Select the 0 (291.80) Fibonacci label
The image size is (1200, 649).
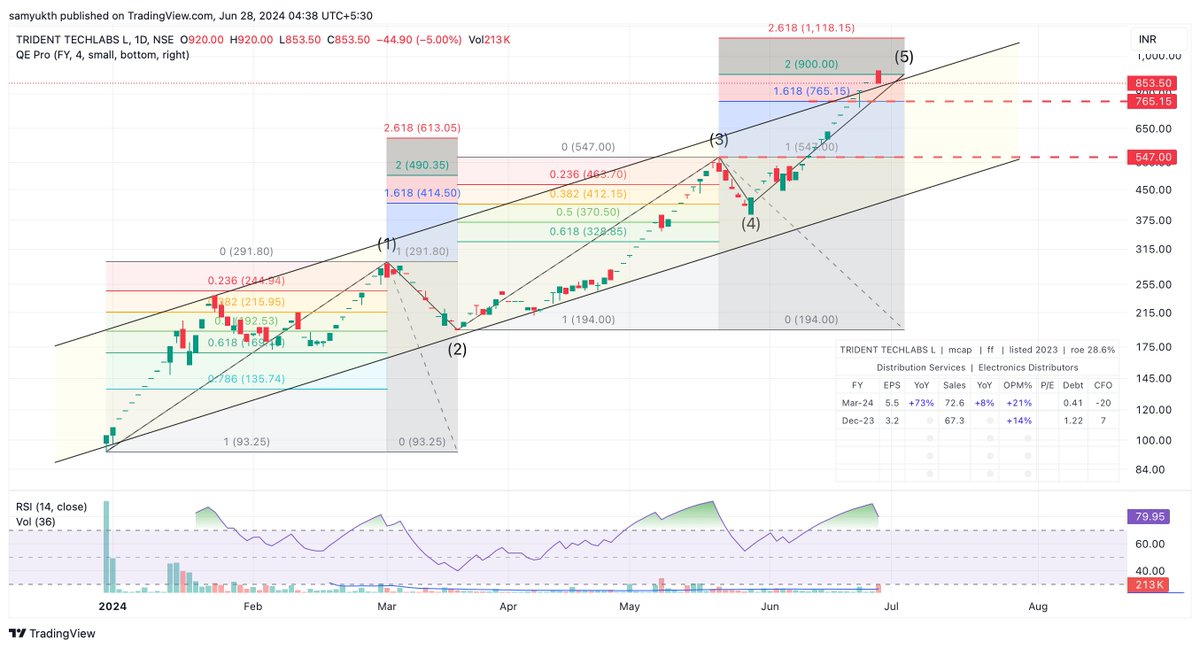(x=246, y=252)
